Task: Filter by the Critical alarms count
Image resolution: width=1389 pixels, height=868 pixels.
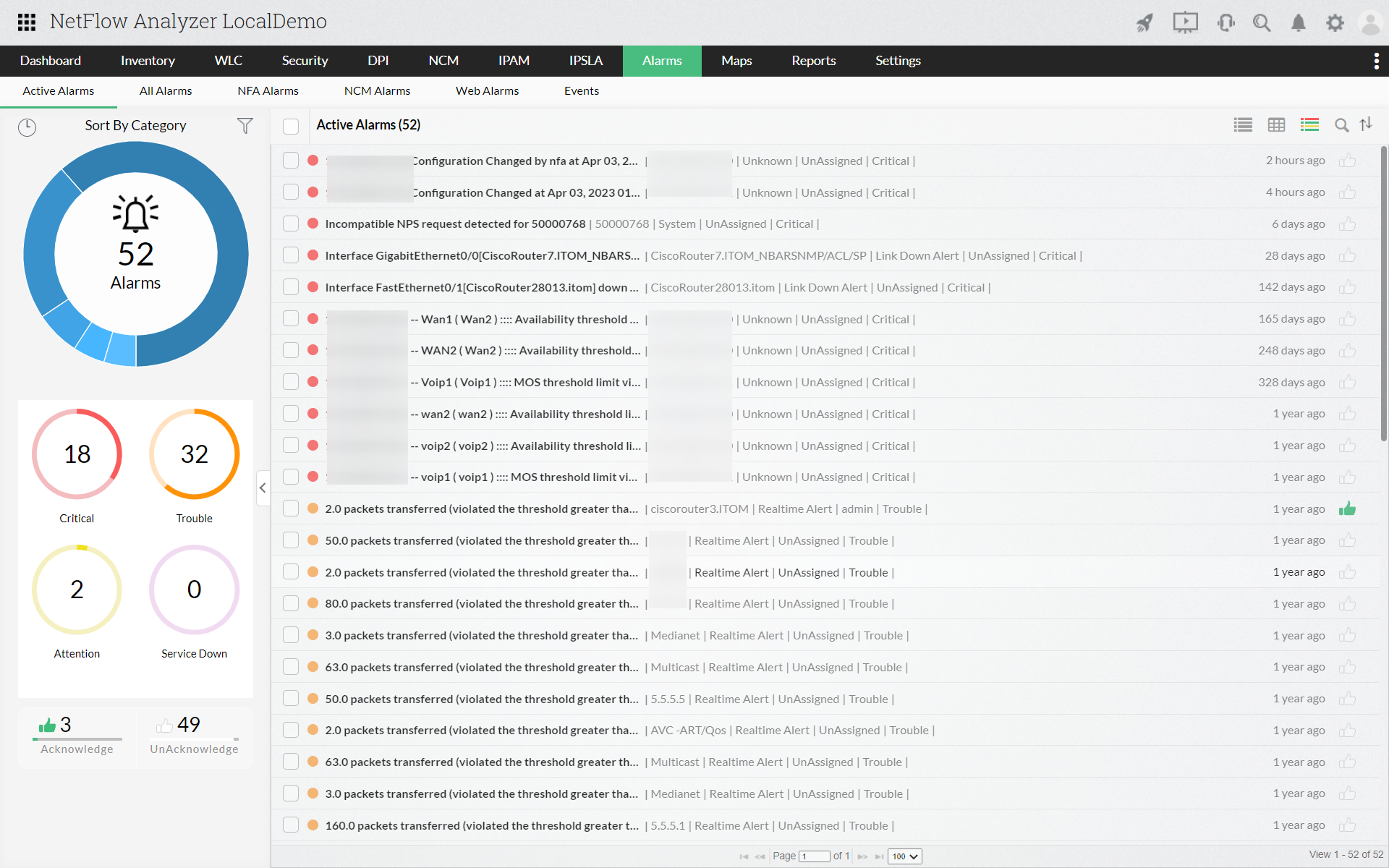Action: pos(77,454)
